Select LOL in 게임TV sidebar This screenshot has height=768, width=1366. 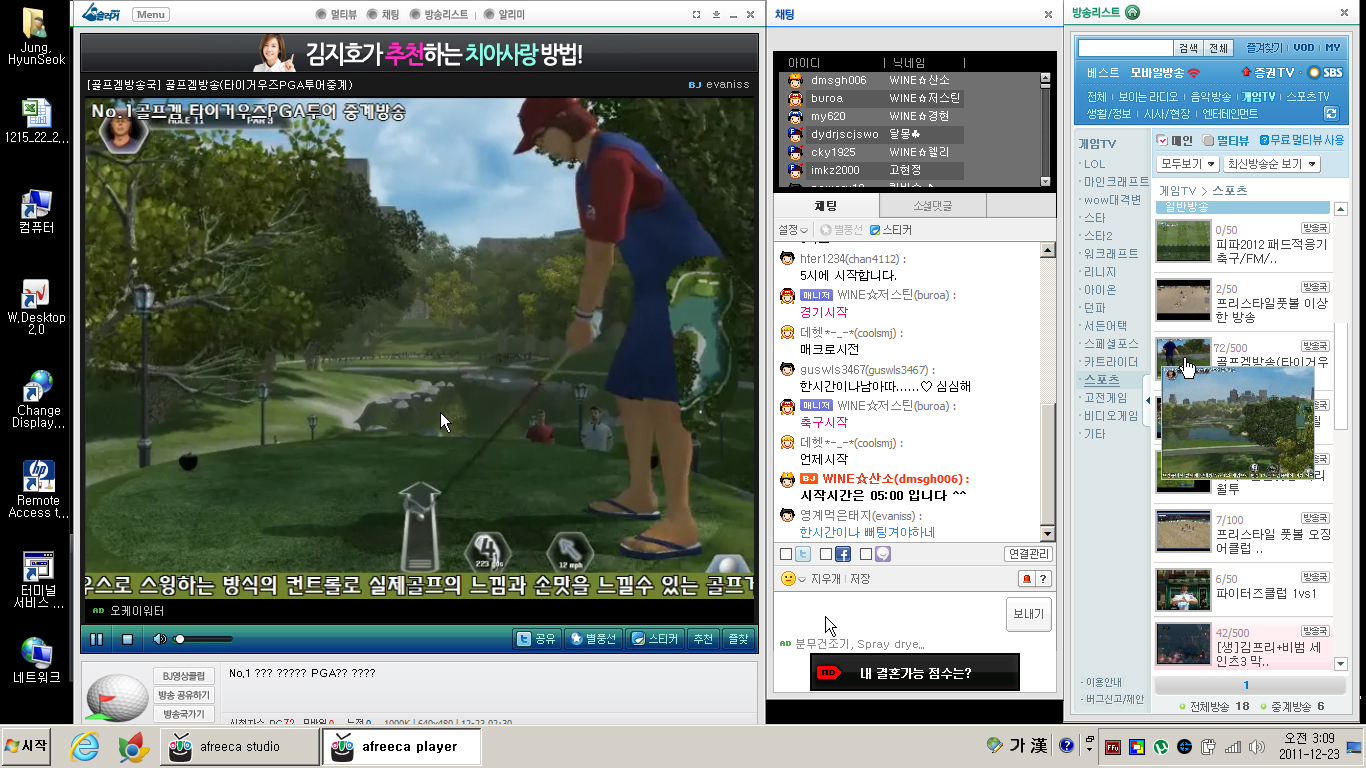coord(1095,164)
